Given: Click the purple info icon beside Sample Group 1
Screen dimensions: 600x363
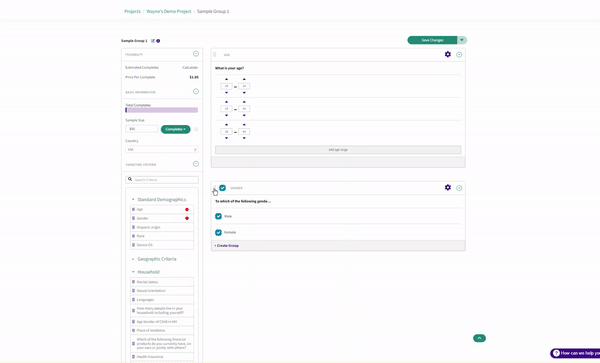Looking at the screenshot, I should (158, 41).
